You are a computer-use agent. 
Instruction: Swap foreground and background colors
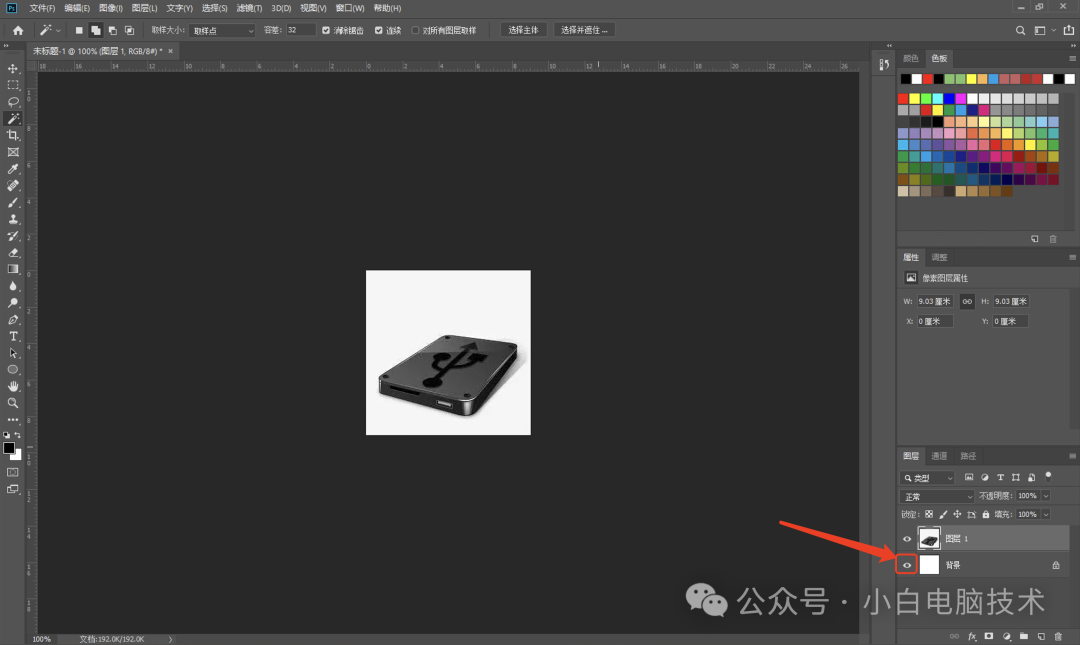tap(17, 435)
